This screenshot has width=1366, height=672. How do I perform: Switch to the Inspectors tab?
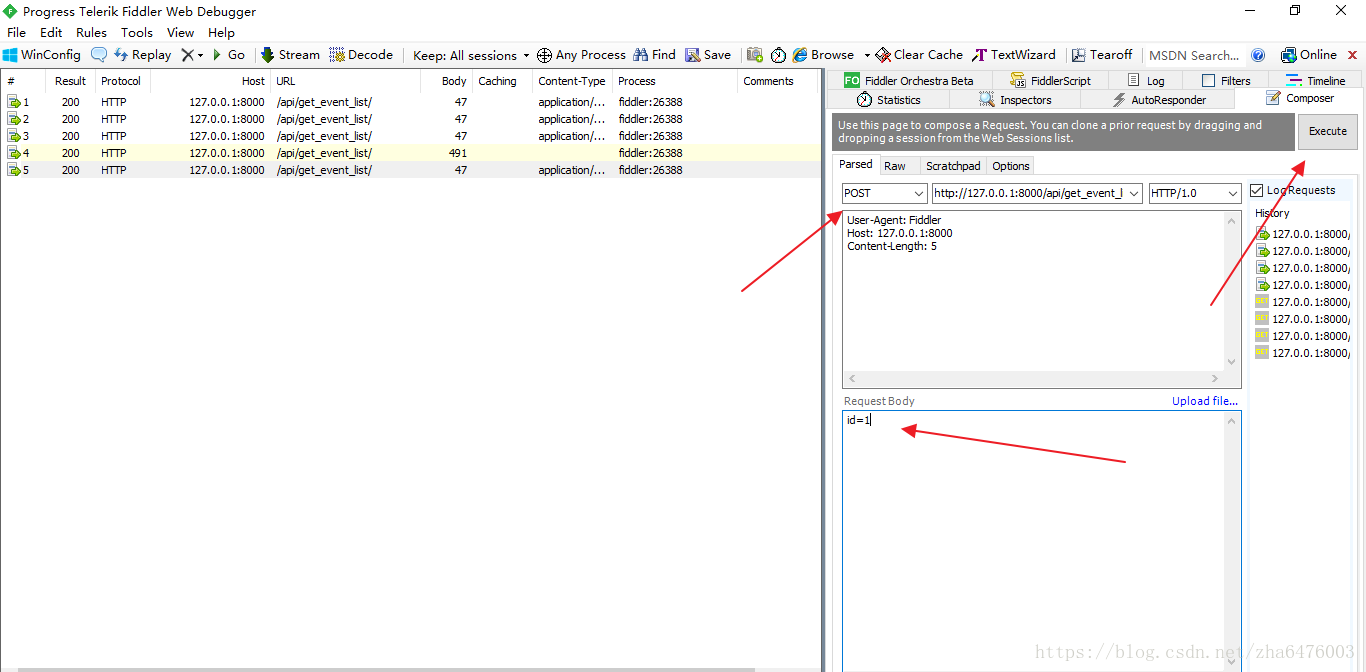pyautogui.click(x=1016, y=100)
